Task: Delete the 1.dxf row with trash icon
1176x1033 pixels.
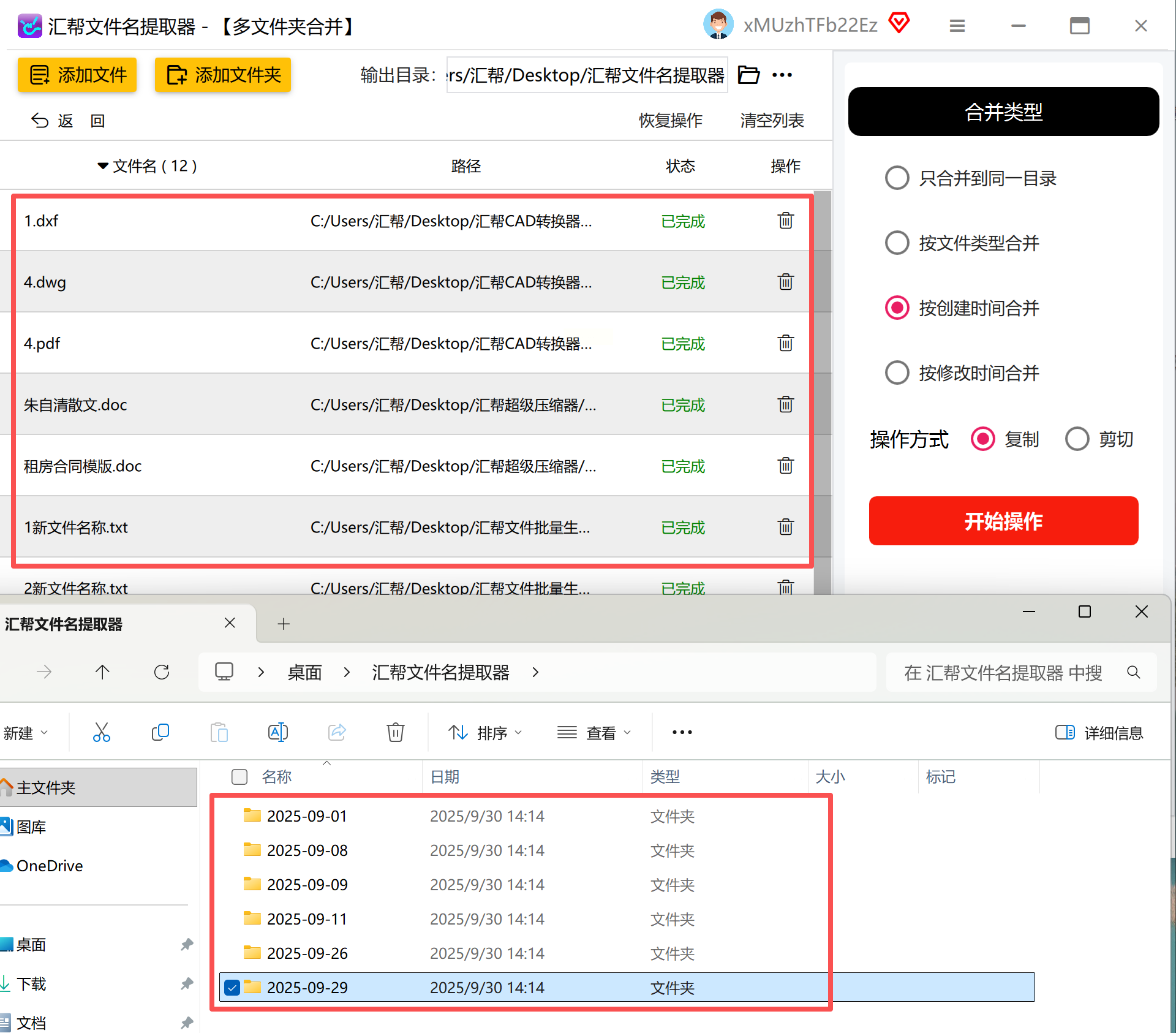Action: click(785, 221)
